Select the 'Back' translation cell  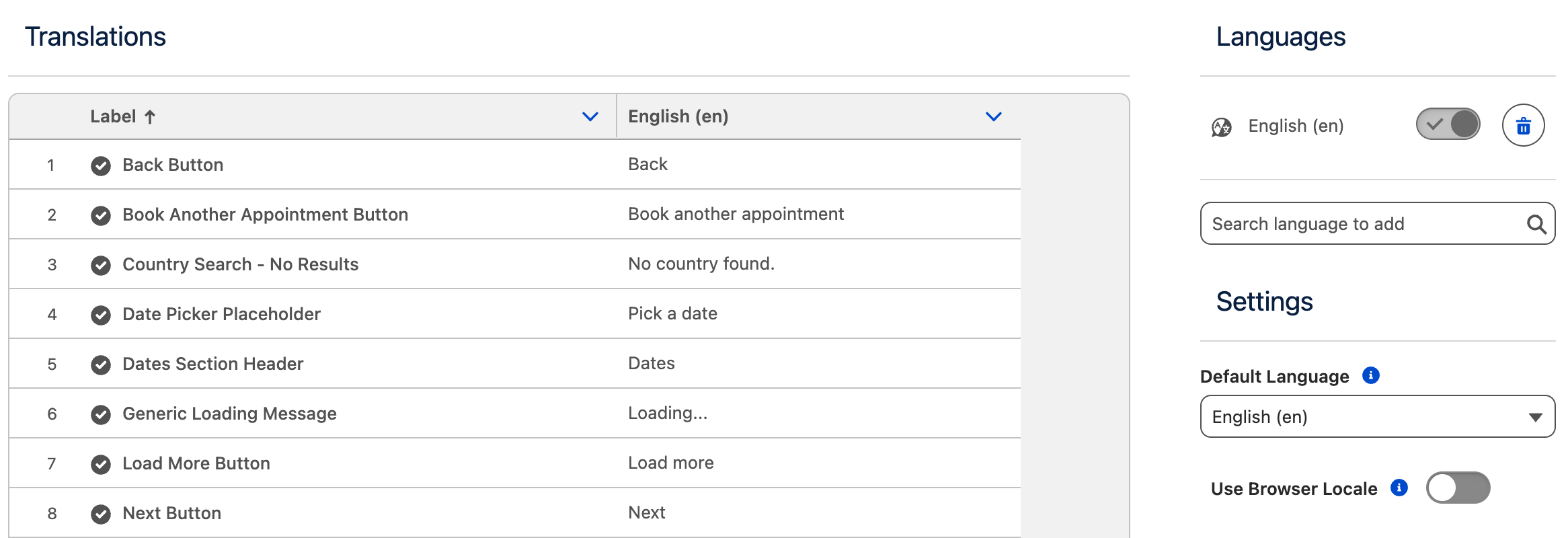[x=818, y=165]
